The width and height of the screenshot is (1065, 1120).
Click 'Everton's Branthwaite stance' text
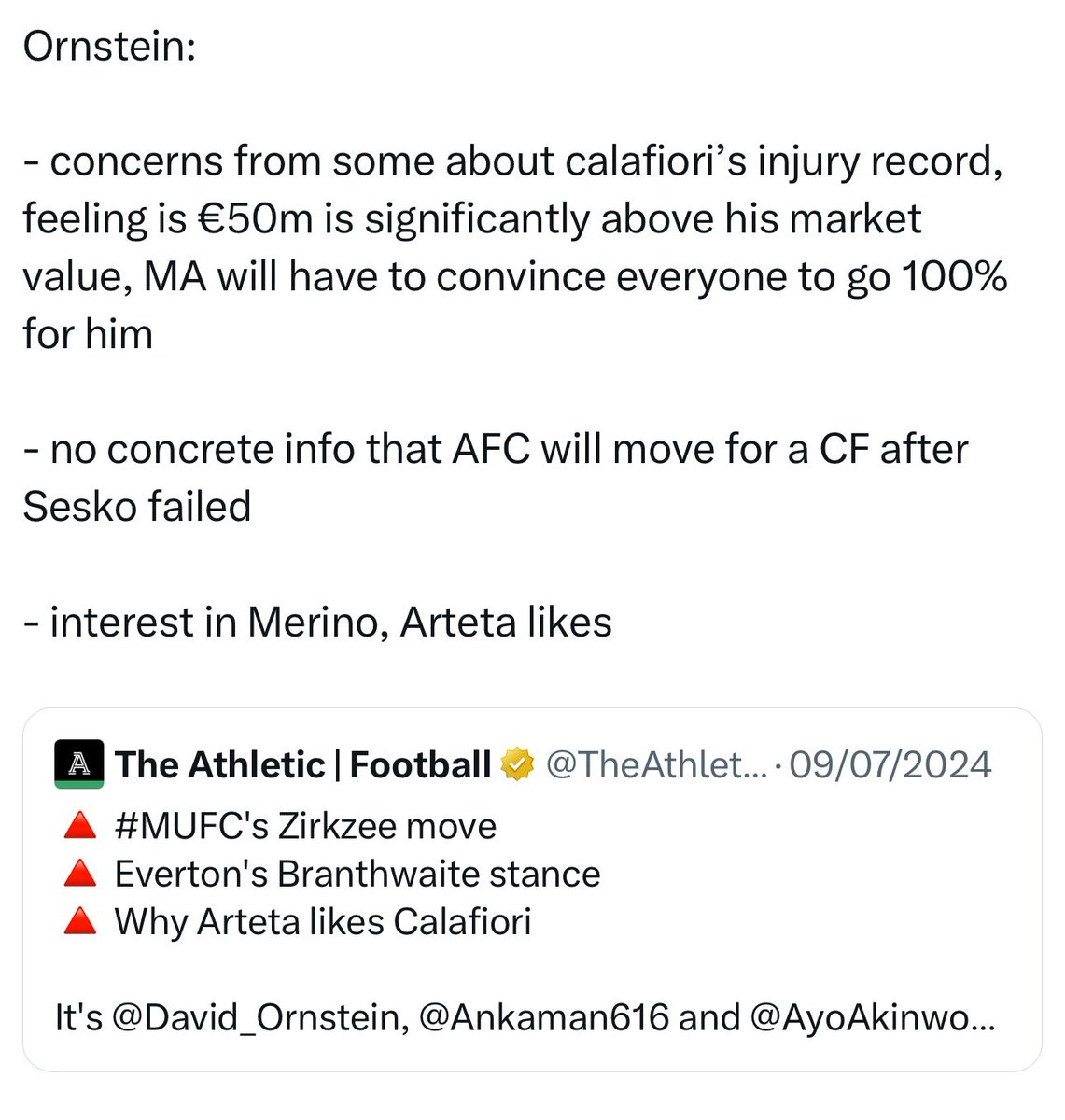coord(357,874)
